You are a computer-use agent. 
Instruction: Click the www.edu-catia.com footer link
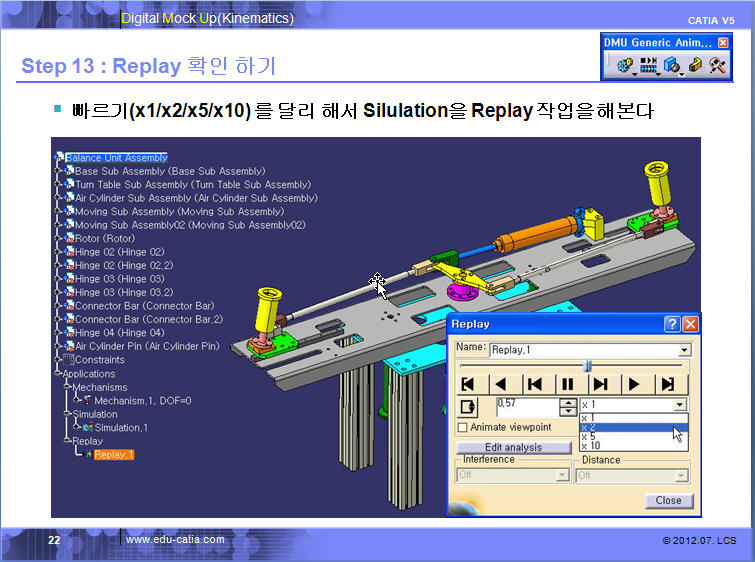[x=175, y=539]
